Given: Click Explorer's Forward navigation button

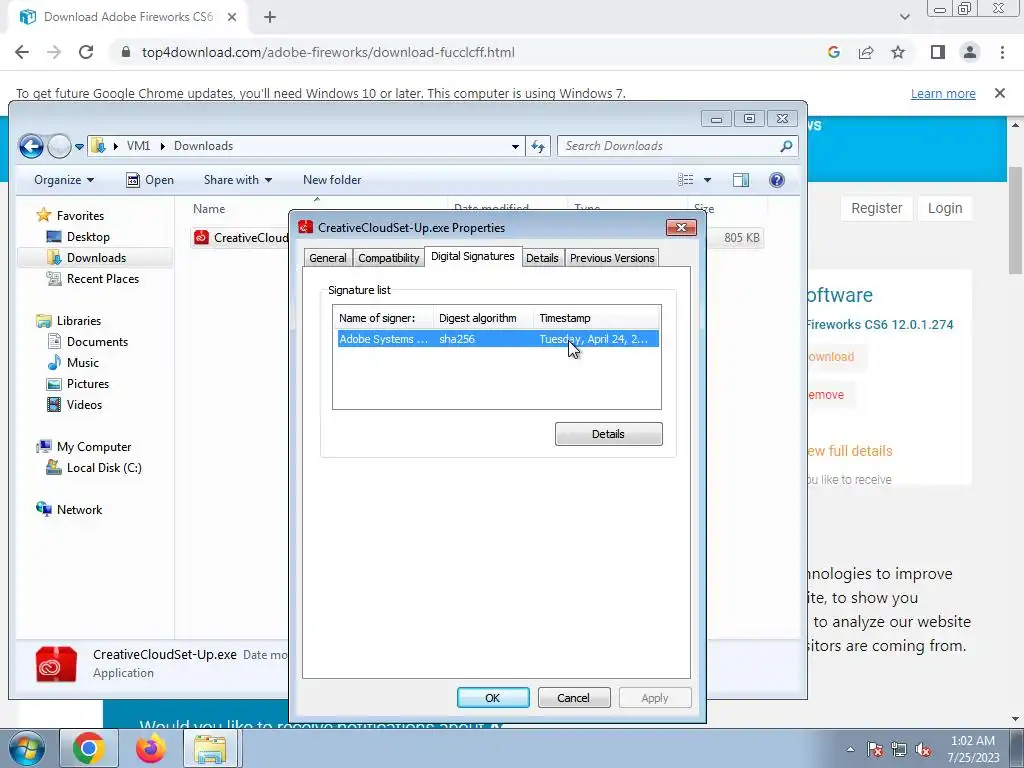Looking at the screenshot, I should 59,146.
